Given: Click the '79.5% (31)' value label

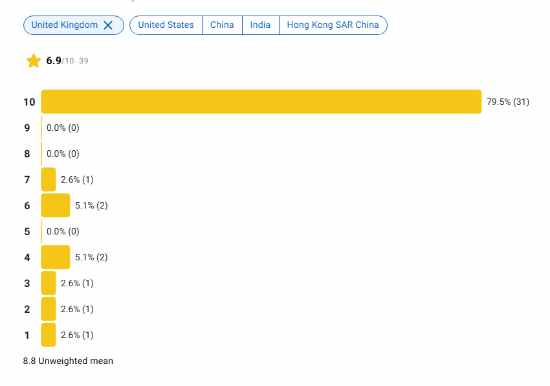Looking at the screenshot, I should point(508,102).
